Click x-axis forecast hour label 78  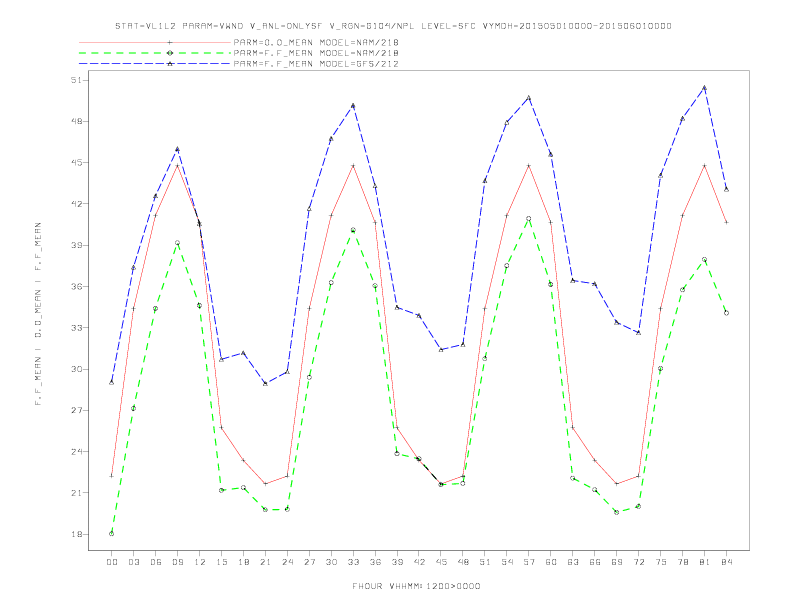point(682,562)
